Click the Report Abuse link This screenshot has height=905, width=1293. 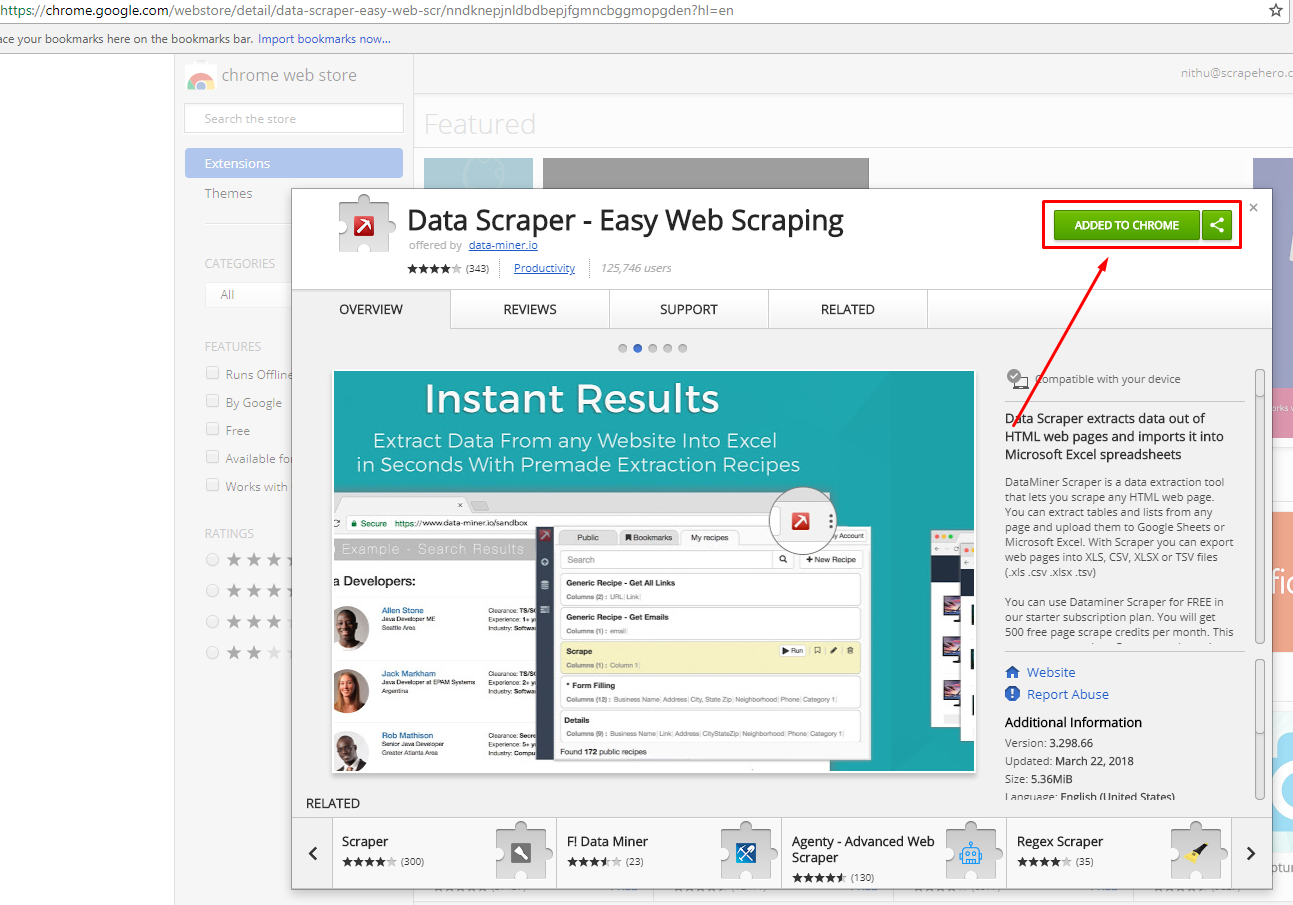(1067, 694)
